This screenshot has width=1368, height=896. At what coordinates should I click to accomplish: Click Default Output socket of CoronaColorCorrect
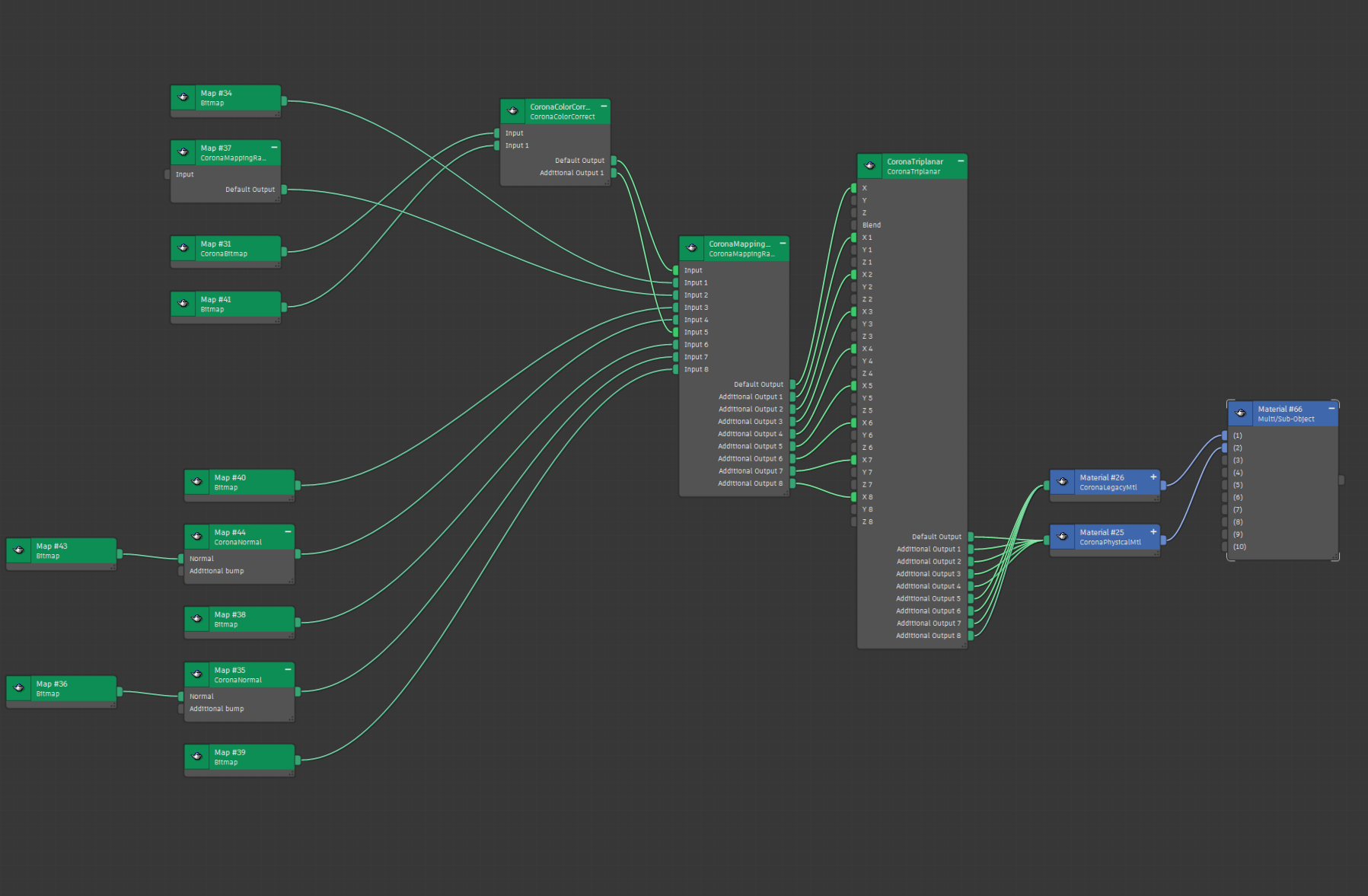tap(614, 161)
